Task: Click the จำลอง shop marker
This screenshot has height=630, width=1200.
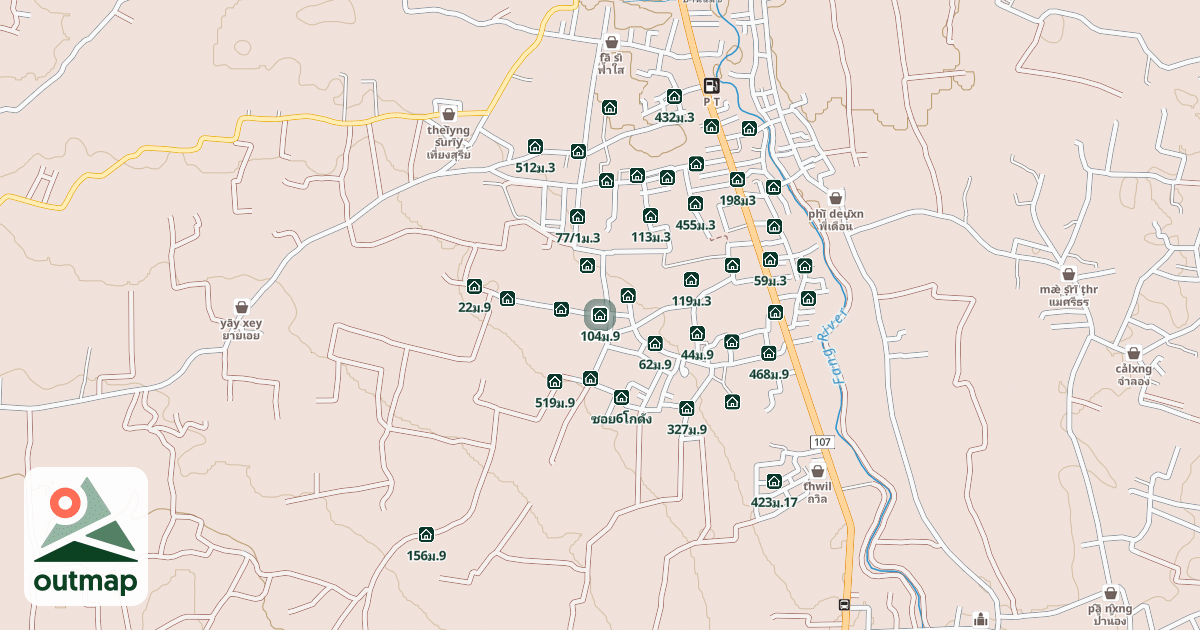Action: [x=1133, y=352]
